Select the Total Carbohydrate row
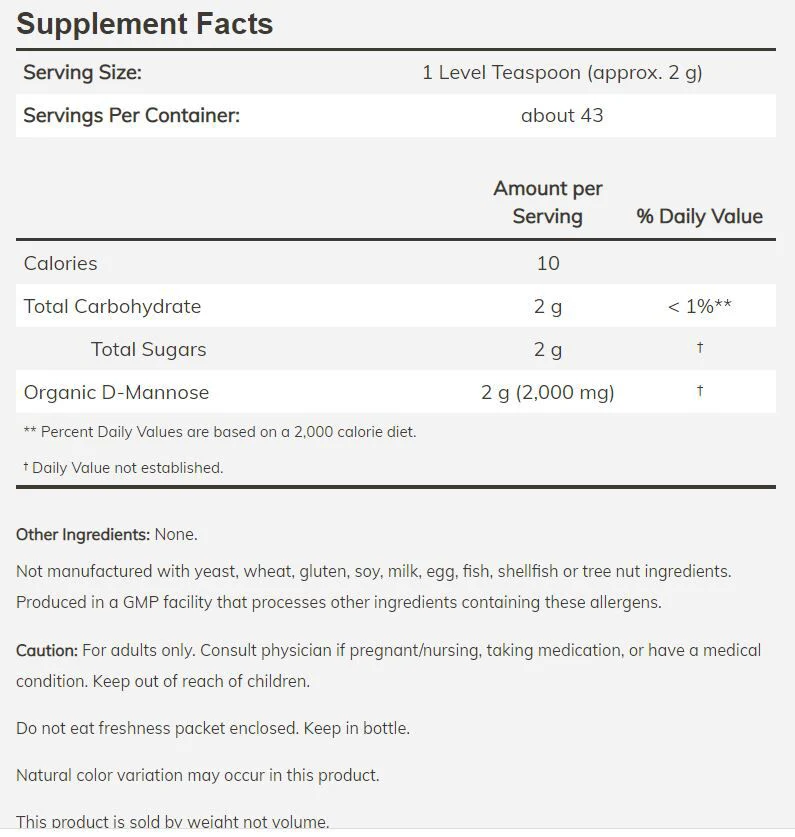The height and width of the screenshot is (837, 795). click(396, 306)
